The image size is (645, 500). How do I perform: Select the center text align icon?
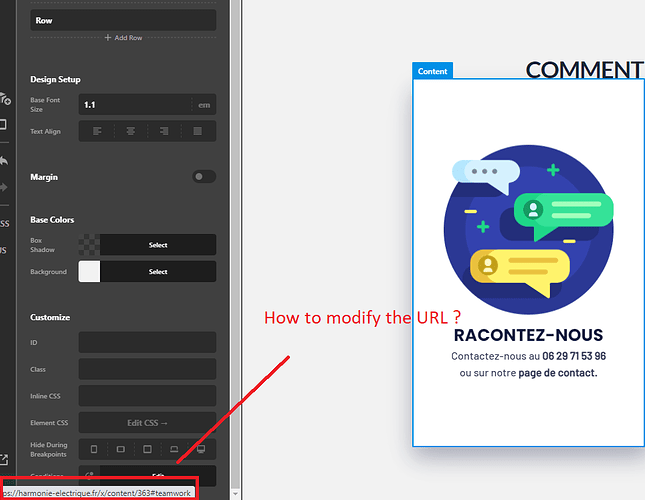[x=130, y=131]
